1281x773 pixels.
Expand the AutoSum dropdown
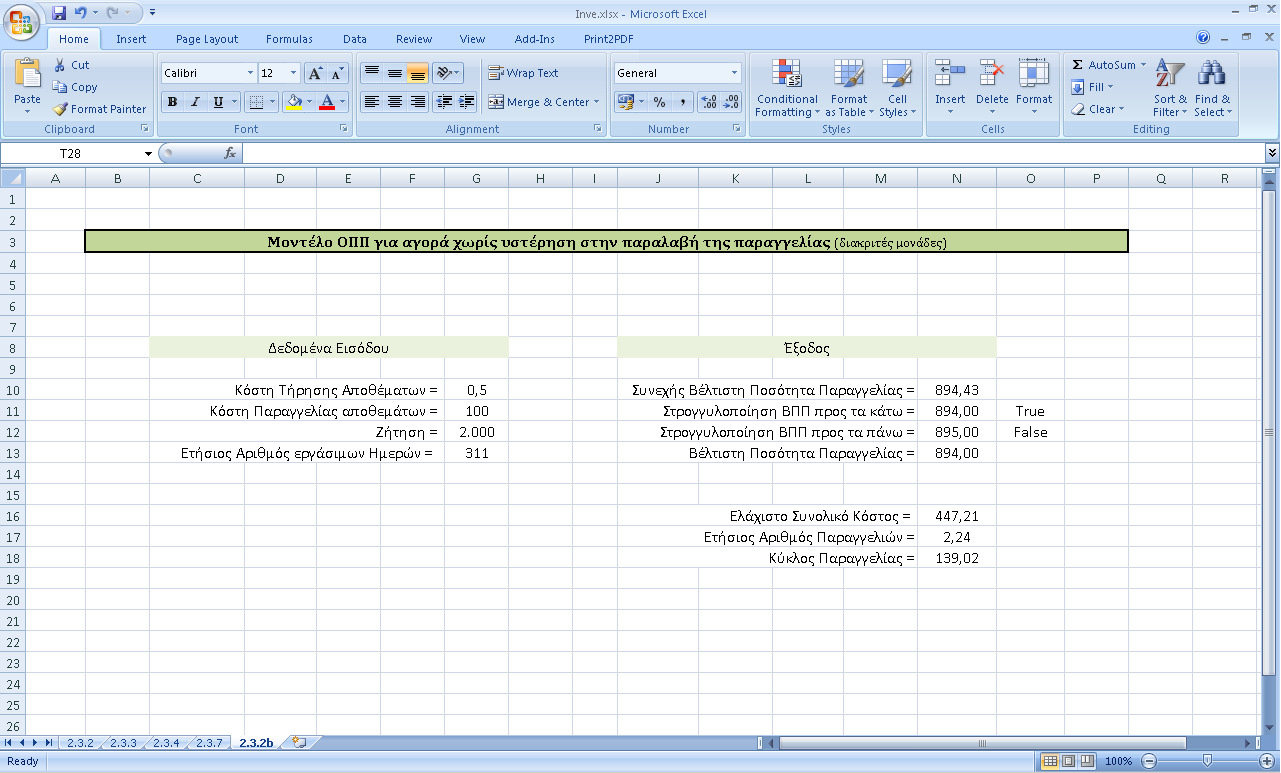(x=1142, y=65)
